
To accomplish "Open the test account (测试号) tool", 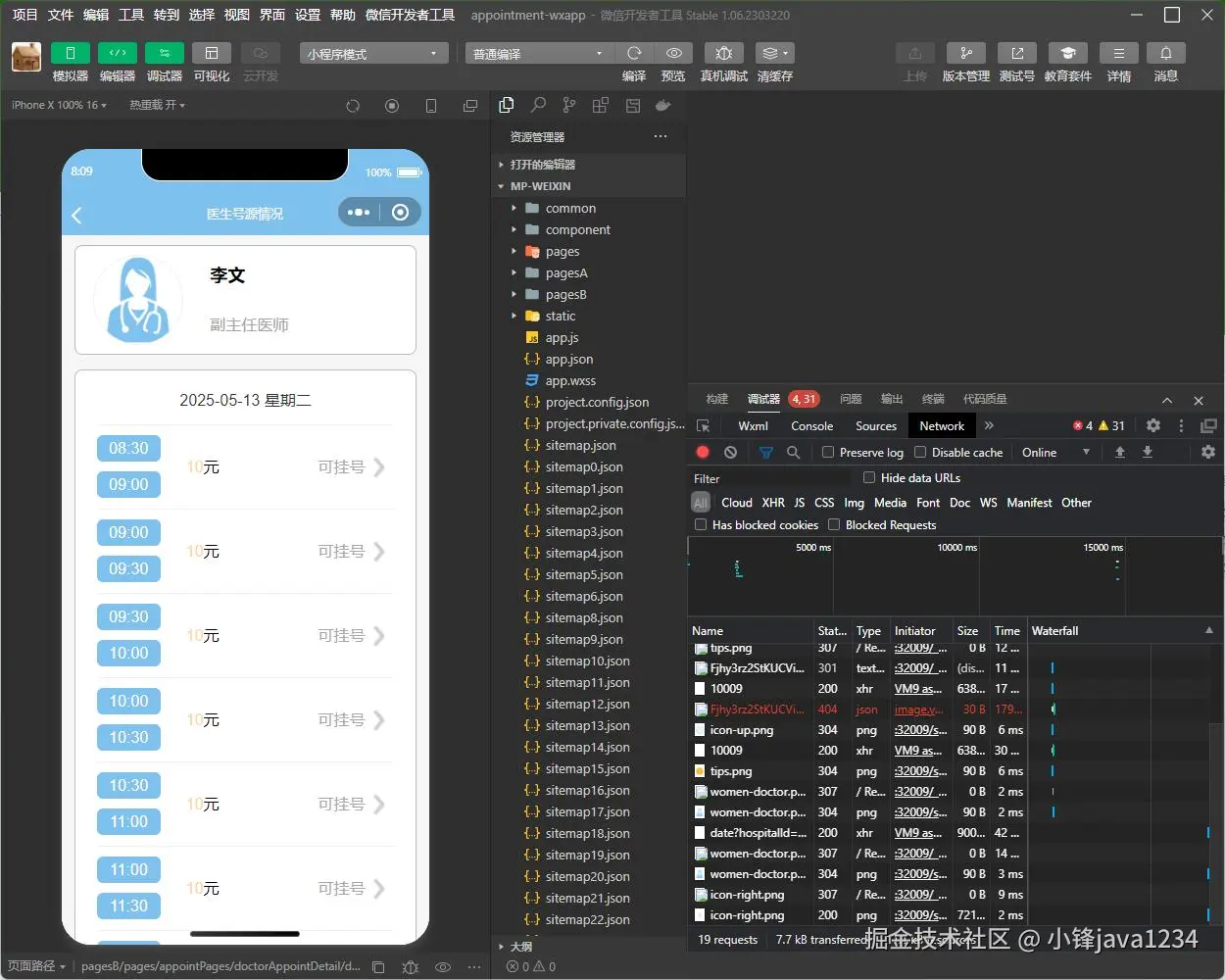I will 1017,53.
